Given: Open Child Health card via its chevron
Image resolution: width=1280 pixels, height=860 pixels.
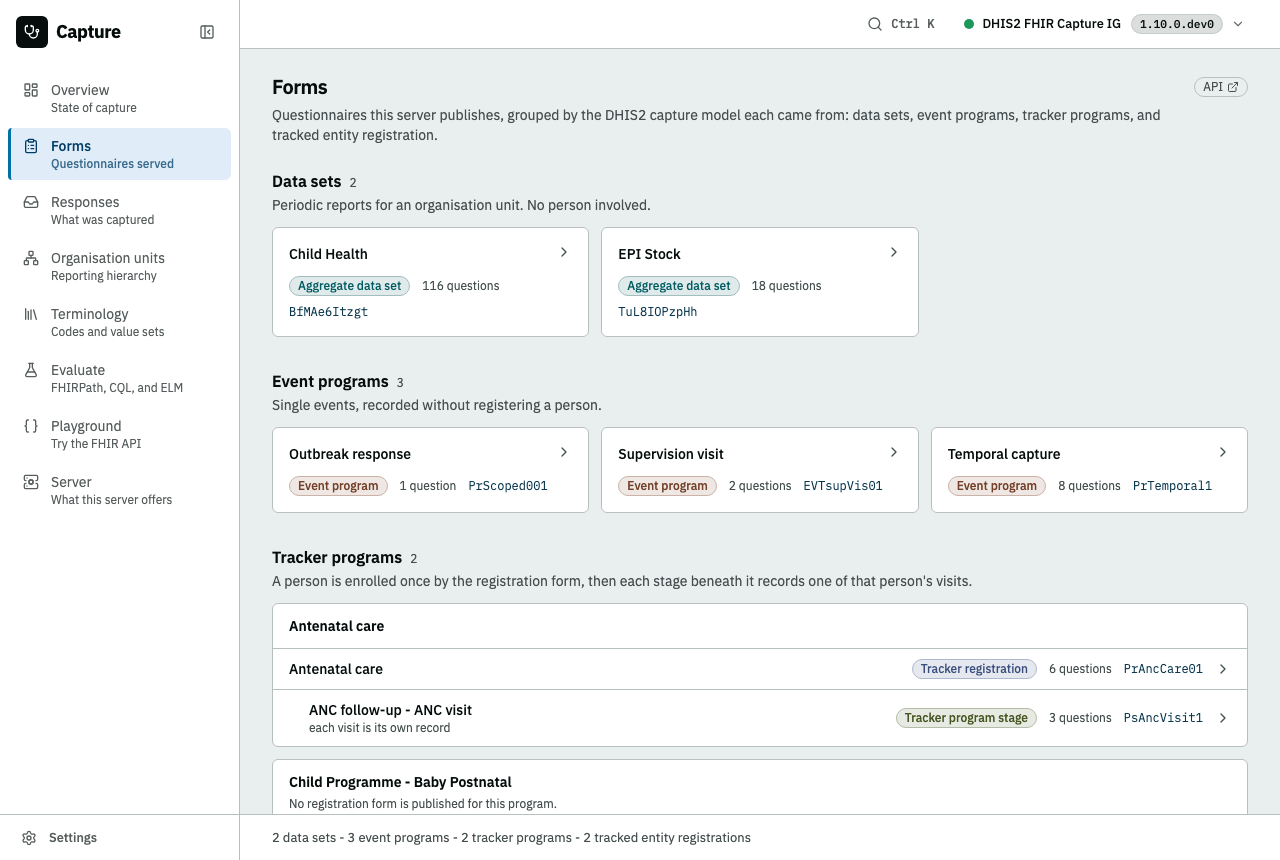Looking at the screenshot, I should pyautogui.click(x=564, y=252).
